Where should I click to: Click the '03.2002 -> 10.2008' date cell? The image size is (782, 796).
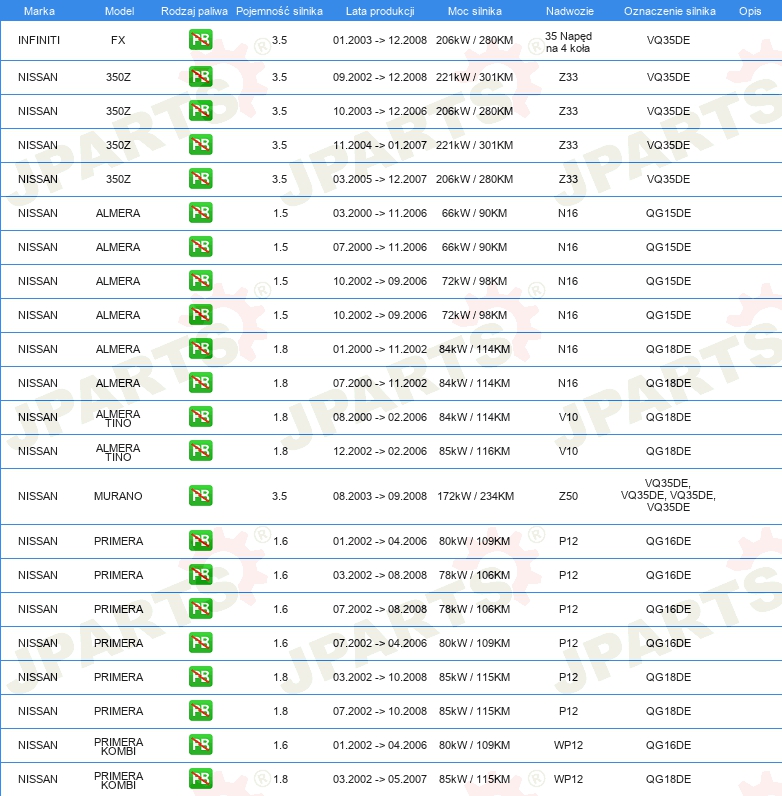click(x=380, y=677)
